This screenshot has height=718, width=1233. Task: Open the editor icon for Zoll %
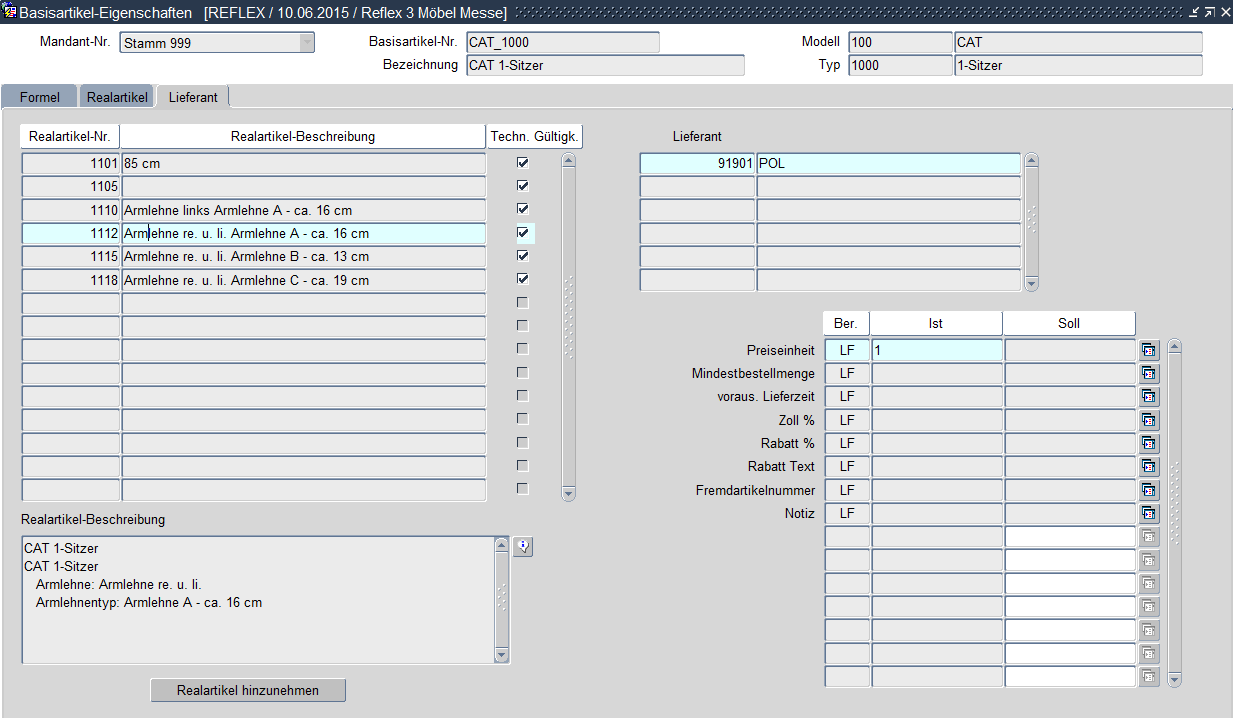[1148, 420]
